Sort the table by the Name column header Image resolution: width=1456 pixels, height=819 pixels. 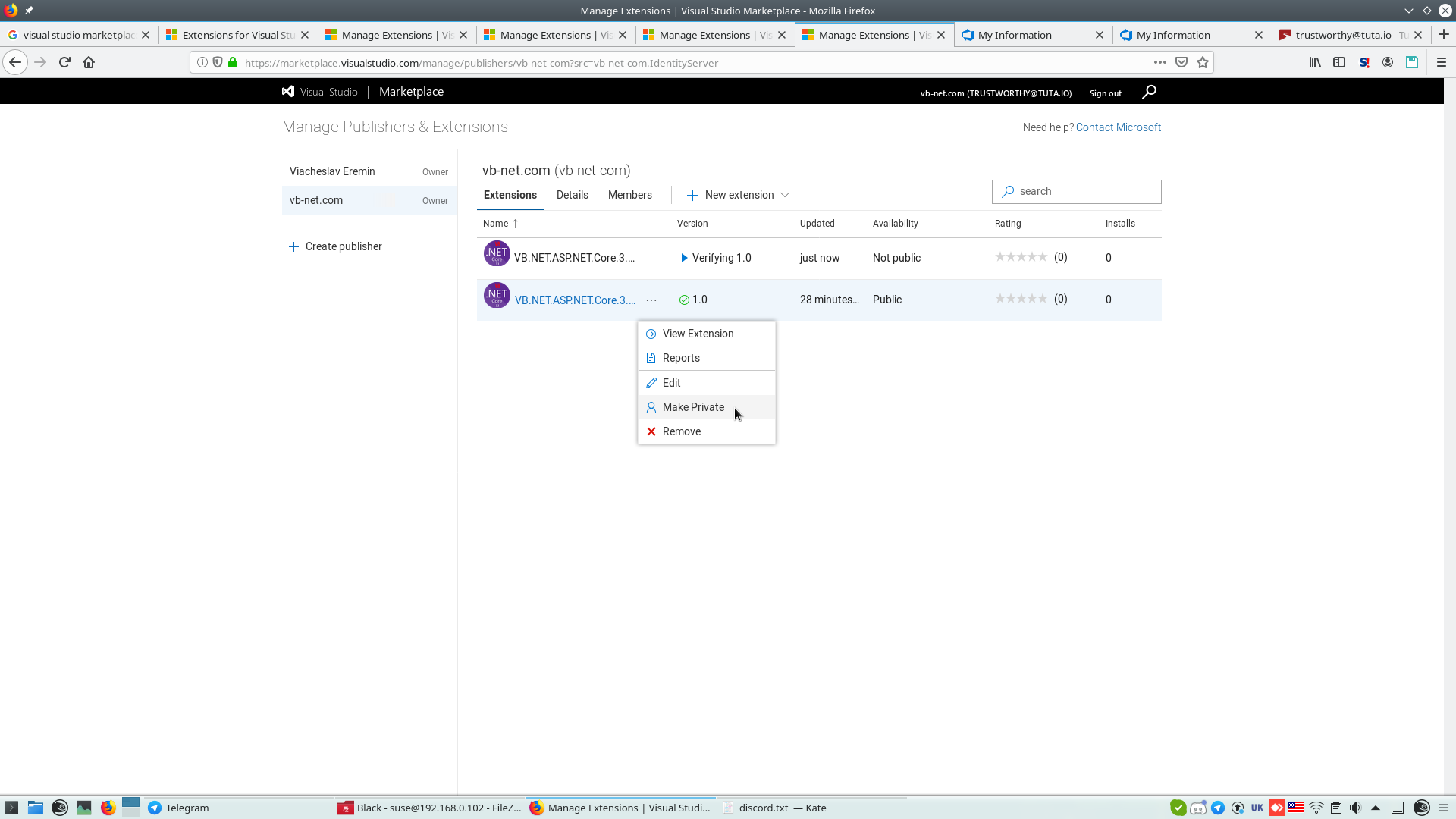(x=496, y=224)
